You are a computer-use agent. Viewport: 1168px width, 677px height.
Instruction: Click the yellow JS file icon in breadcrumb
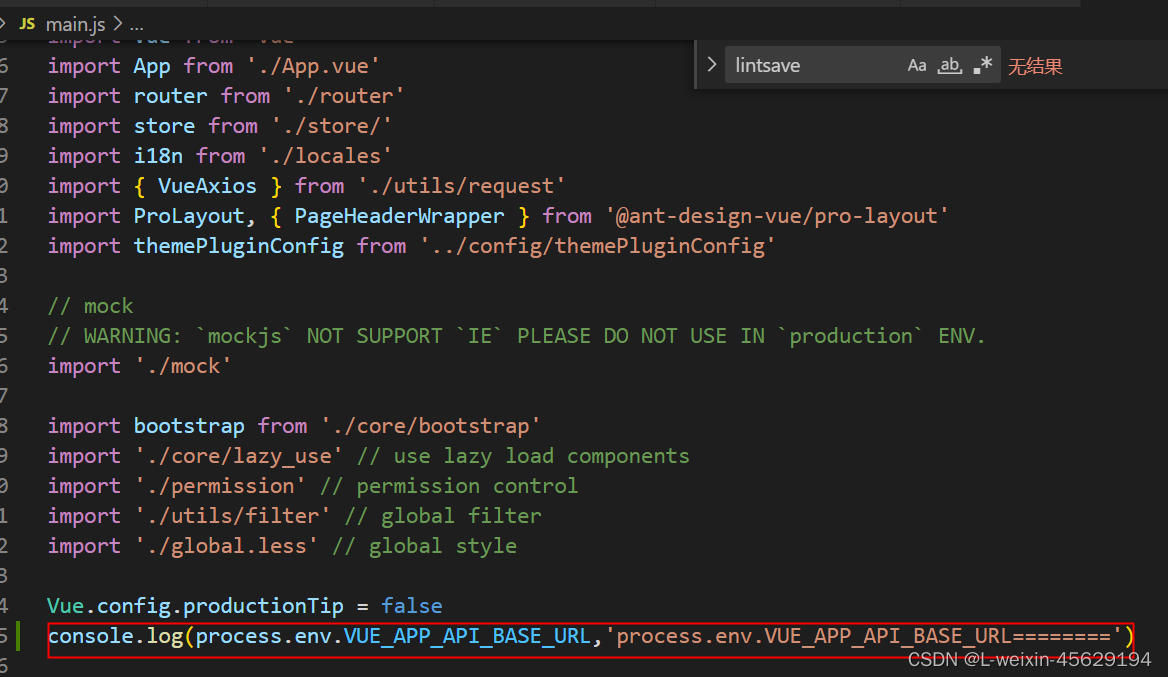(x=27, y=22)
